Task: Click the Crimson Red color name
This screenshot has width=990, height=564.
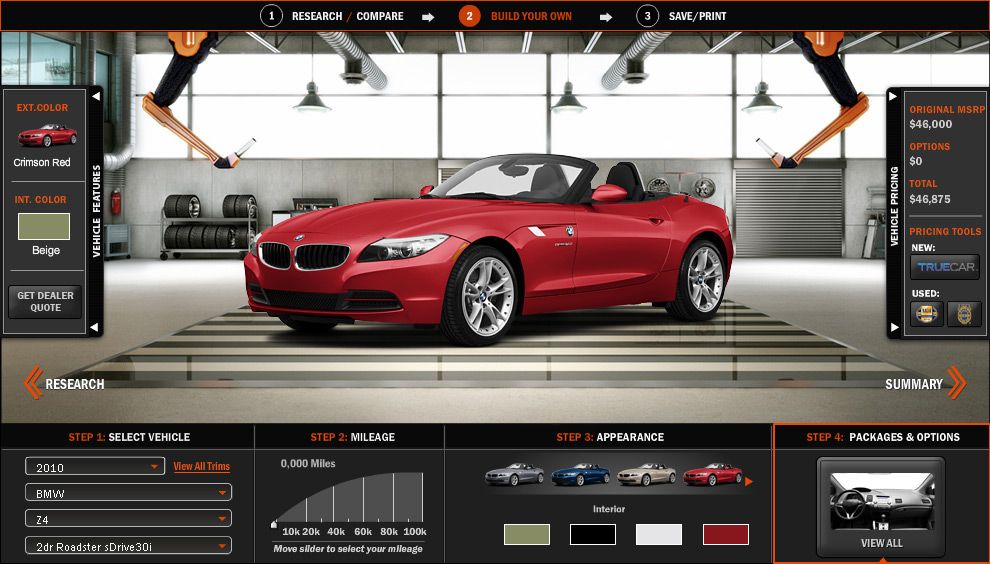Action: point(42,162)
